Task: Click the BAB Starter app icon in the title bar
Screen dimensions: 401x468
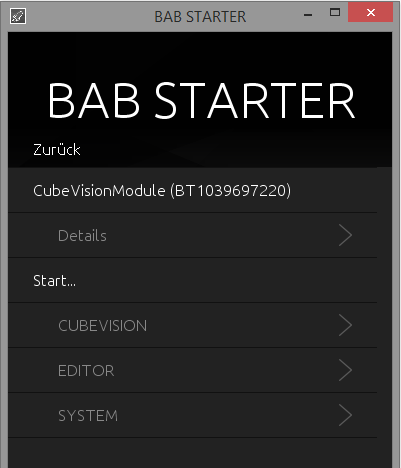Action: [x=18, y=16]
